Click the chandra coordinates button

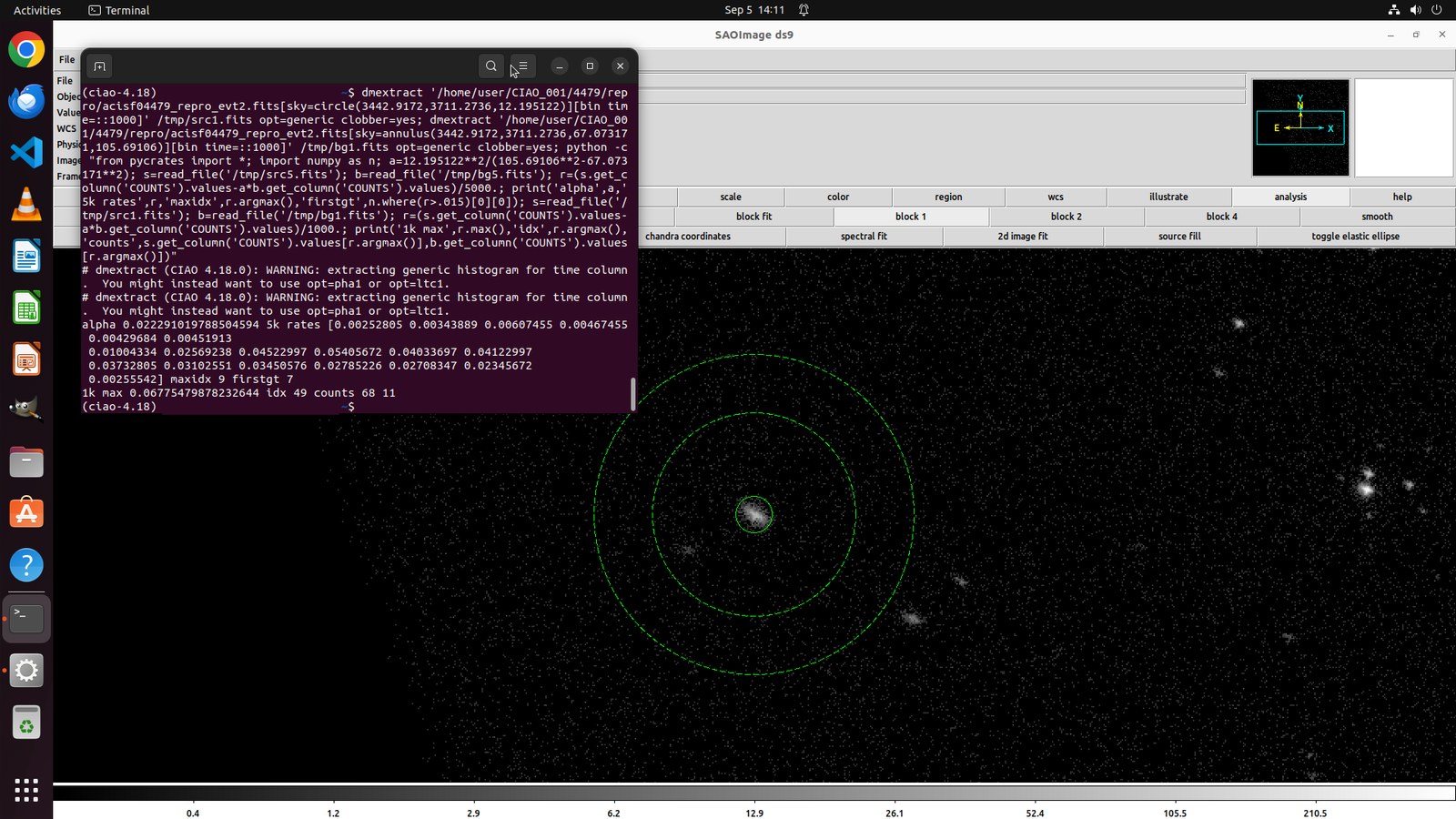click(x=688, y=237)
